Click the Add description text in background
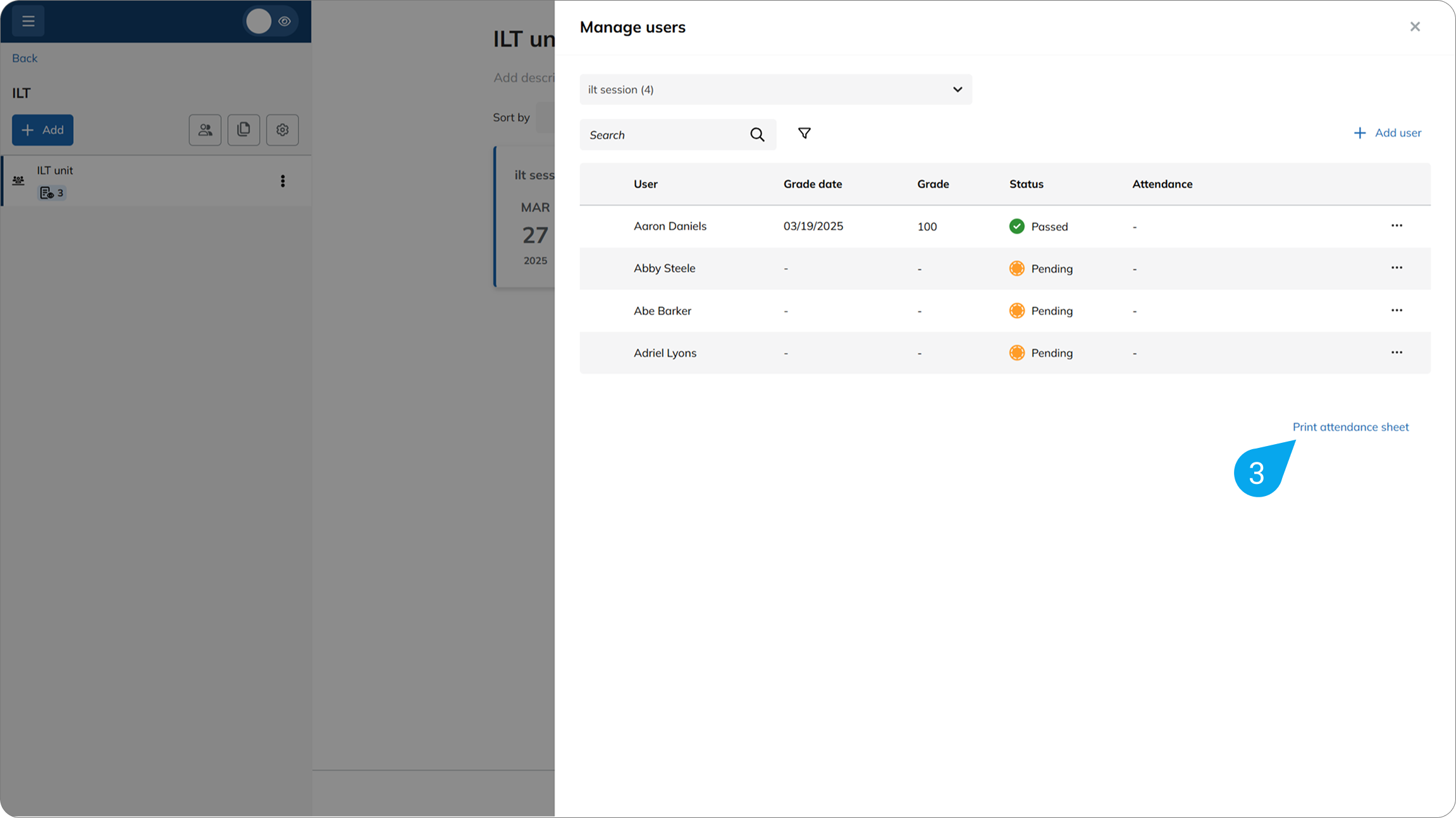 point(524,78)
